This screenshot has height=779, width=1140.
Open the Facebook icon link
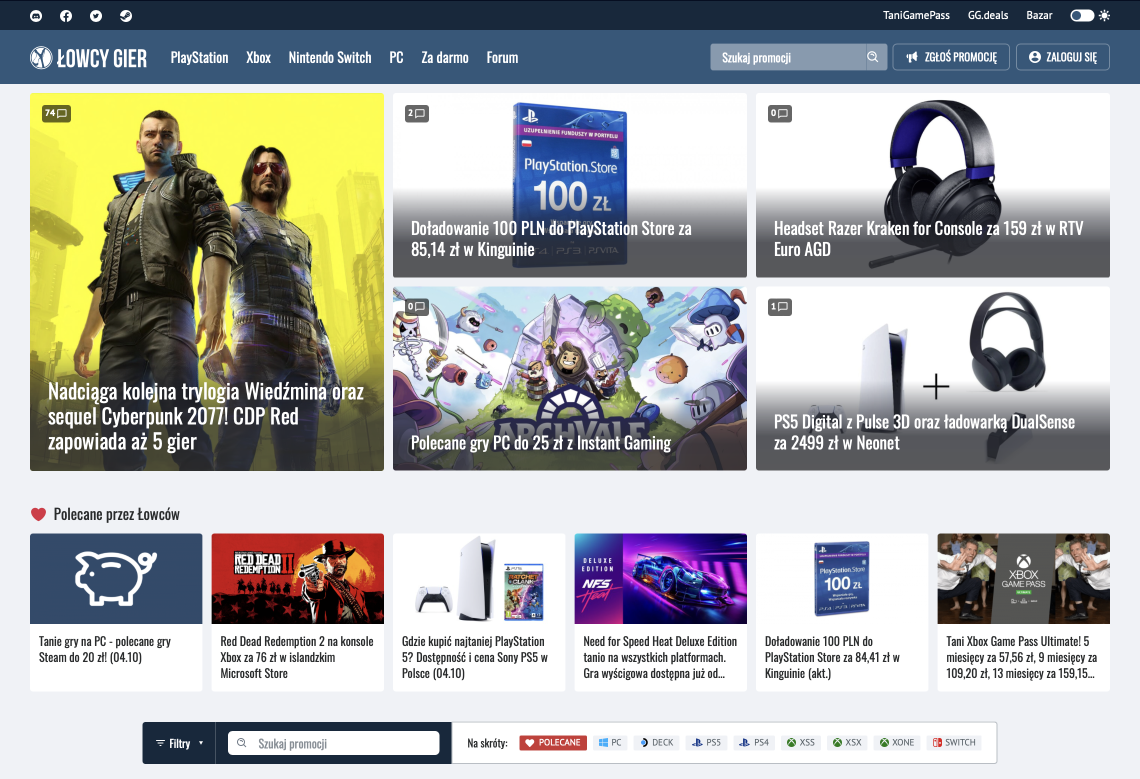click(66, 15)
